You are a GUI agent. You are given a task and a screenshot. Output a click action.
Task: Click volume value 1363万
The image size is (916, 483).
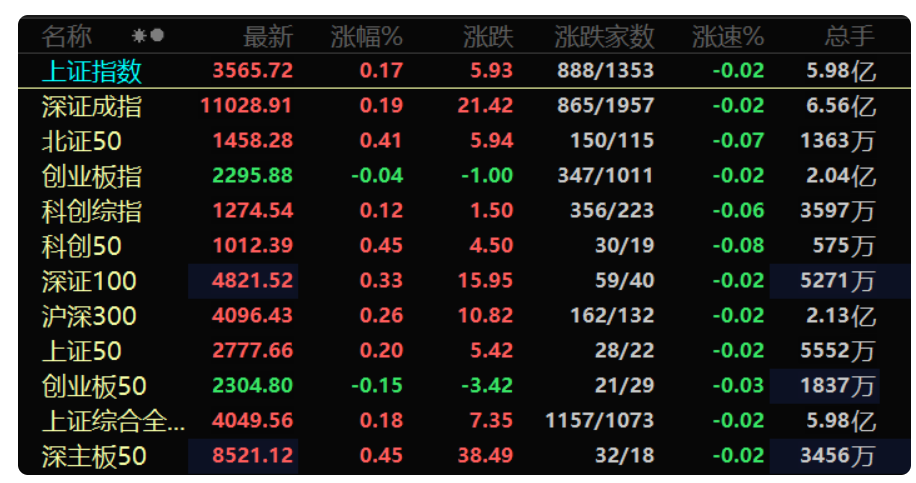point(838,141)
